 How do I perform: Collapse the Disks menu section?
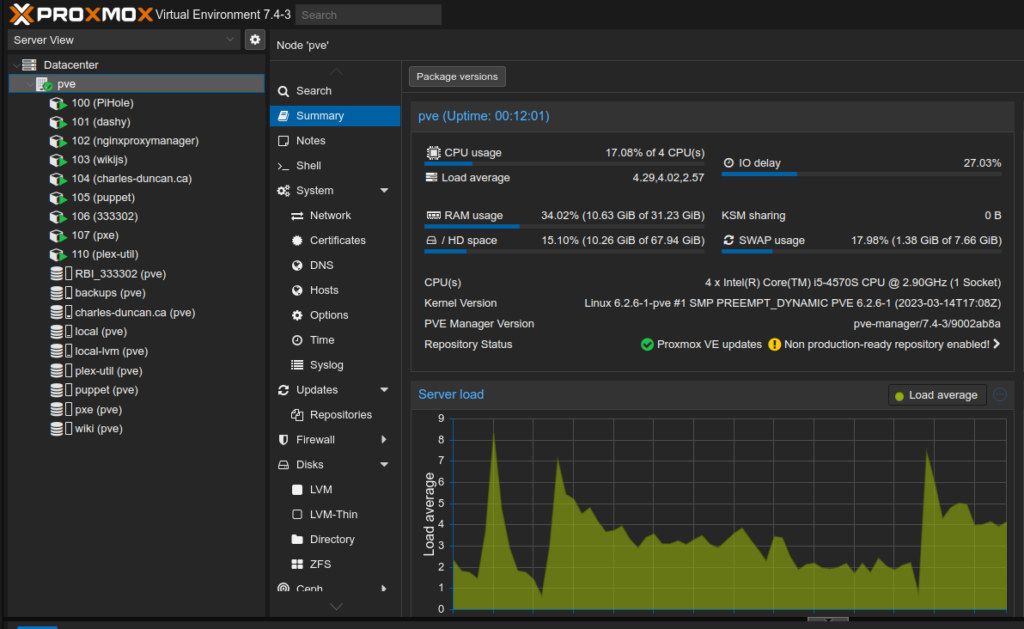384,465
